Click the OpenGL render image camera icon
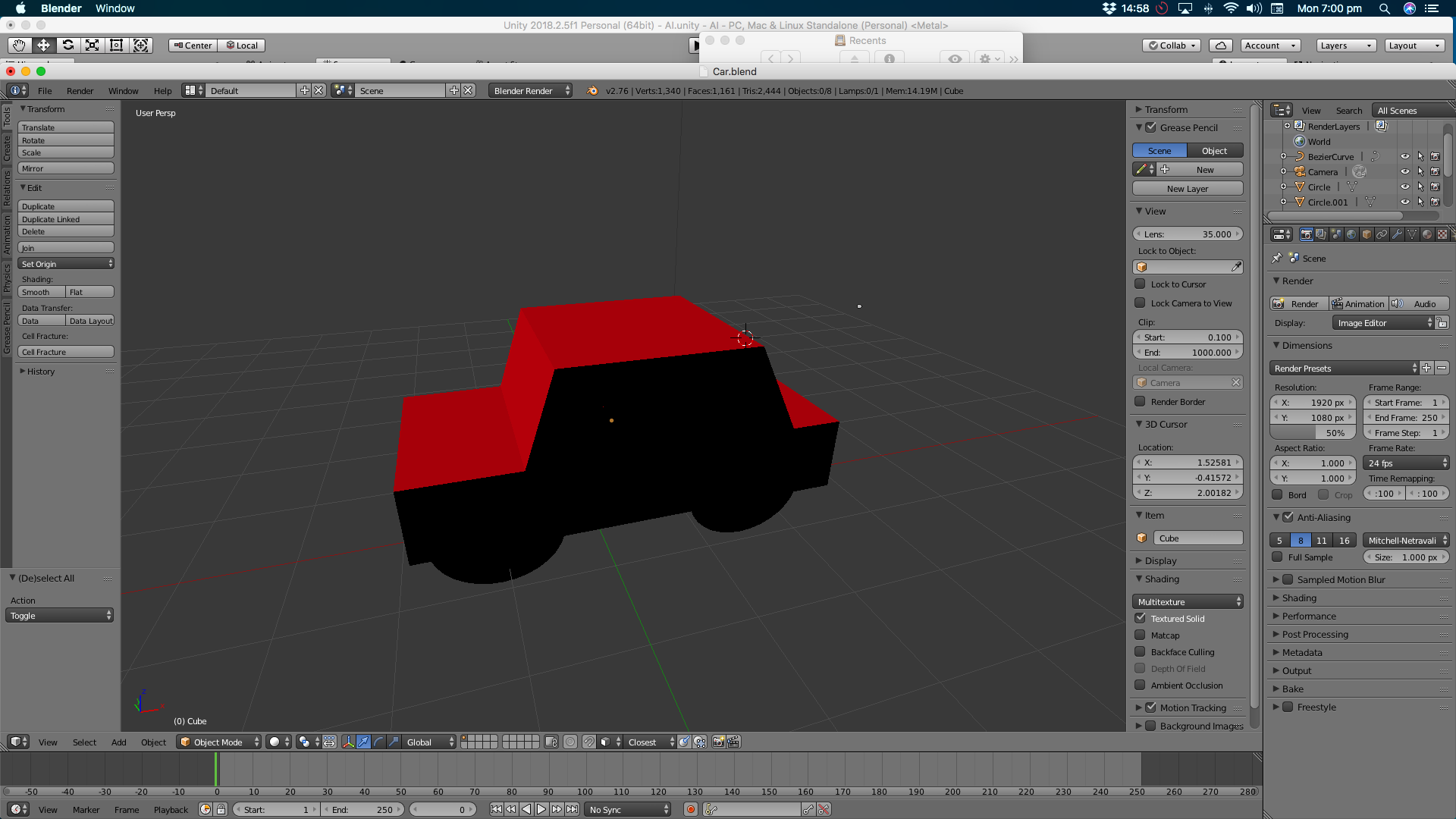Image resolution: width=1456 pixels, height=819 pixels. [718, 742]
